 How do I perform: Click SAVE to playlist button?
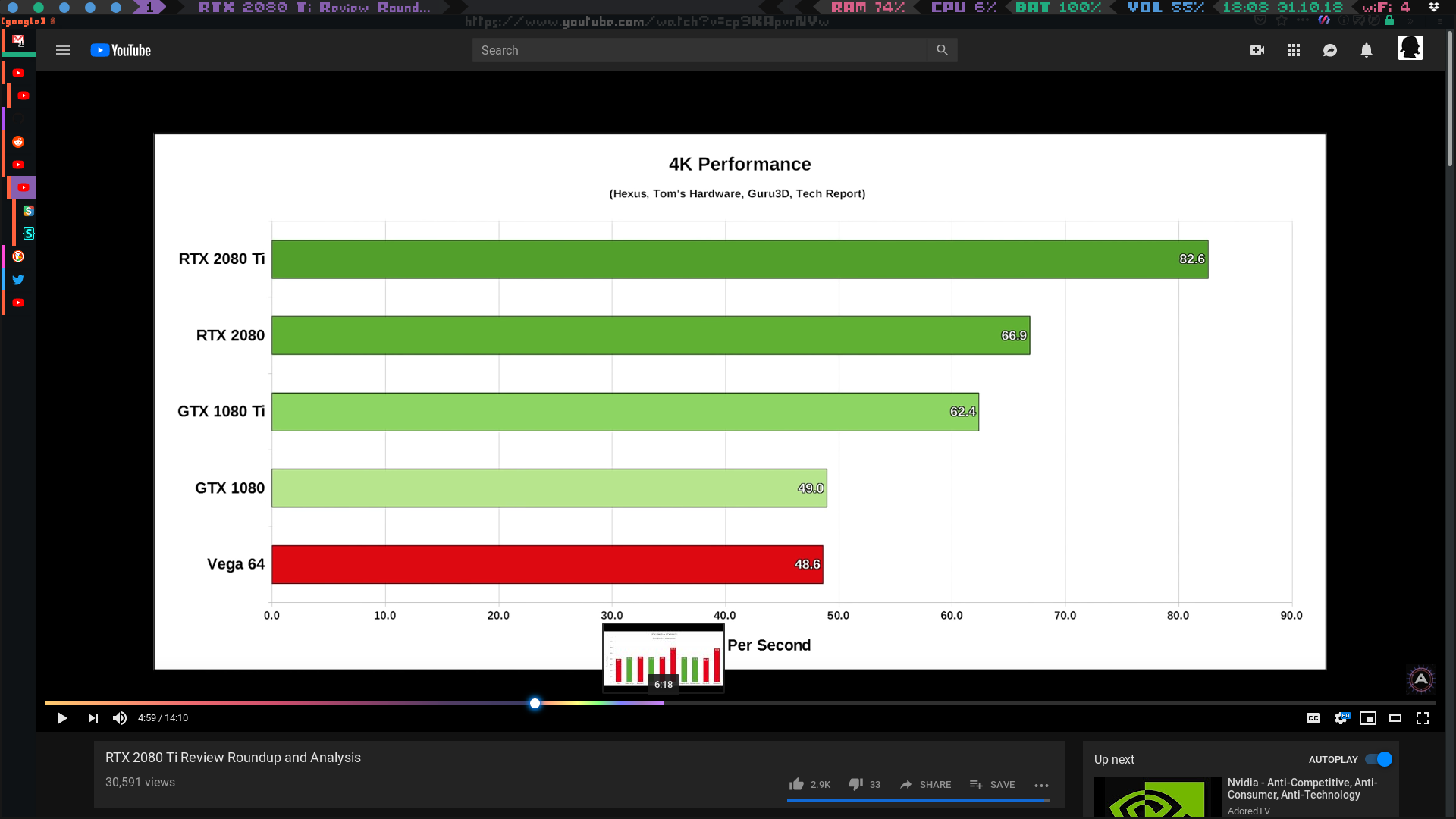992,784
